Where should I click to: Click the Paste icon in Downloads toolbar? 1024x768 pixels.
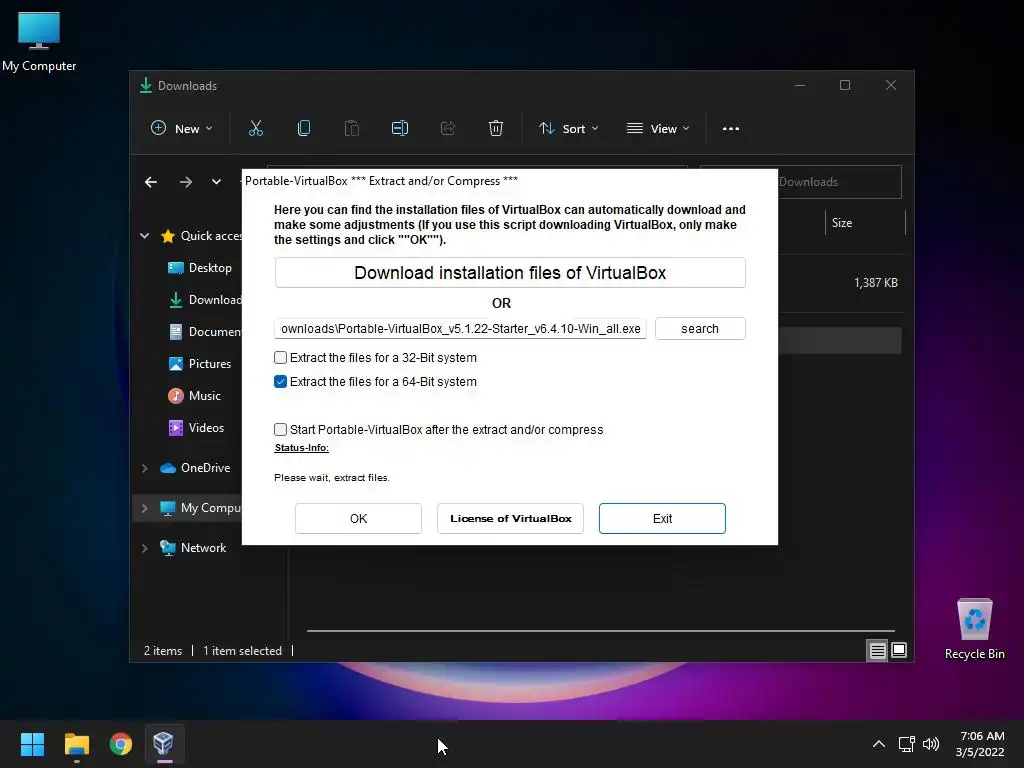click(x=351, y=129)
